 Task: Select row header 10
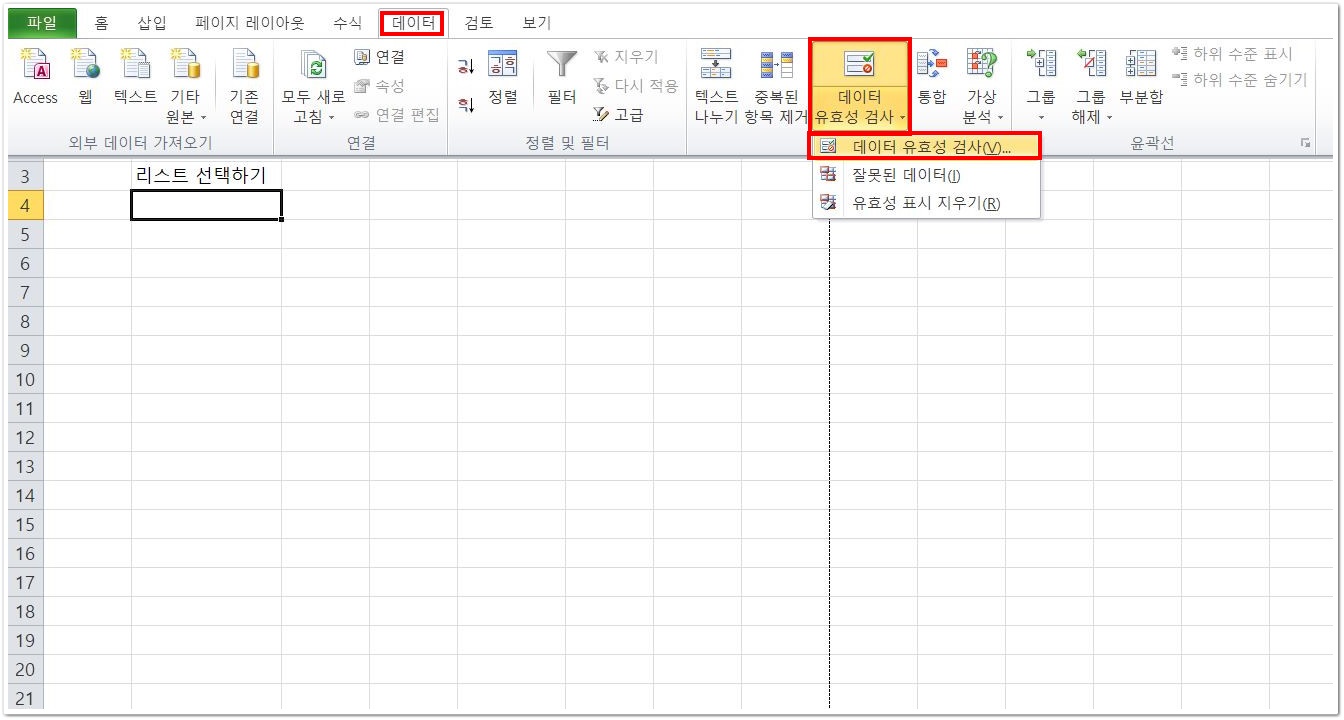coord(26,379)
